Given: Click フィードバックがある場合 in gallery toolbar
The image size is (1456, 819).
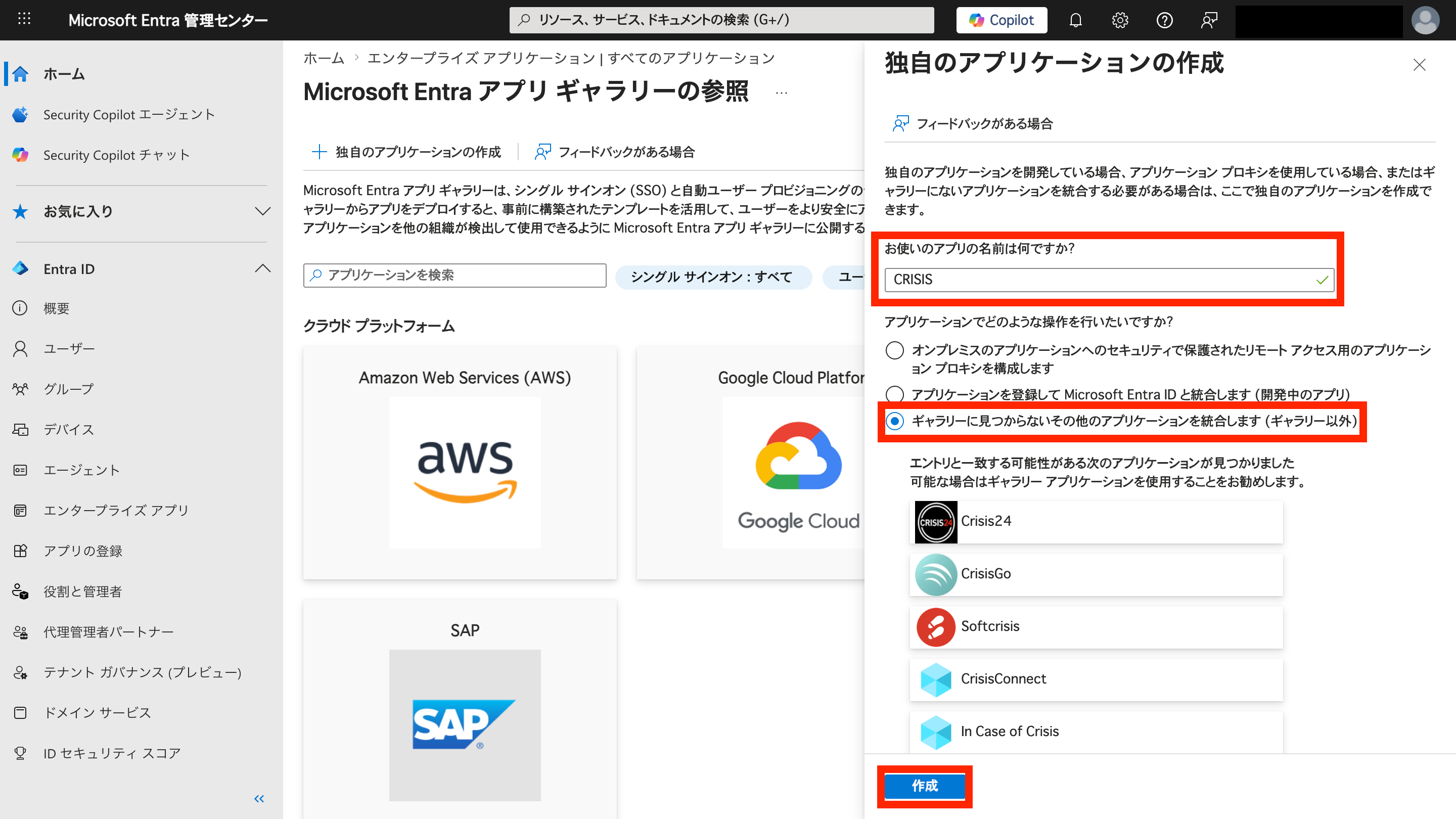Looking at the screenshot, I should point(615,152).
